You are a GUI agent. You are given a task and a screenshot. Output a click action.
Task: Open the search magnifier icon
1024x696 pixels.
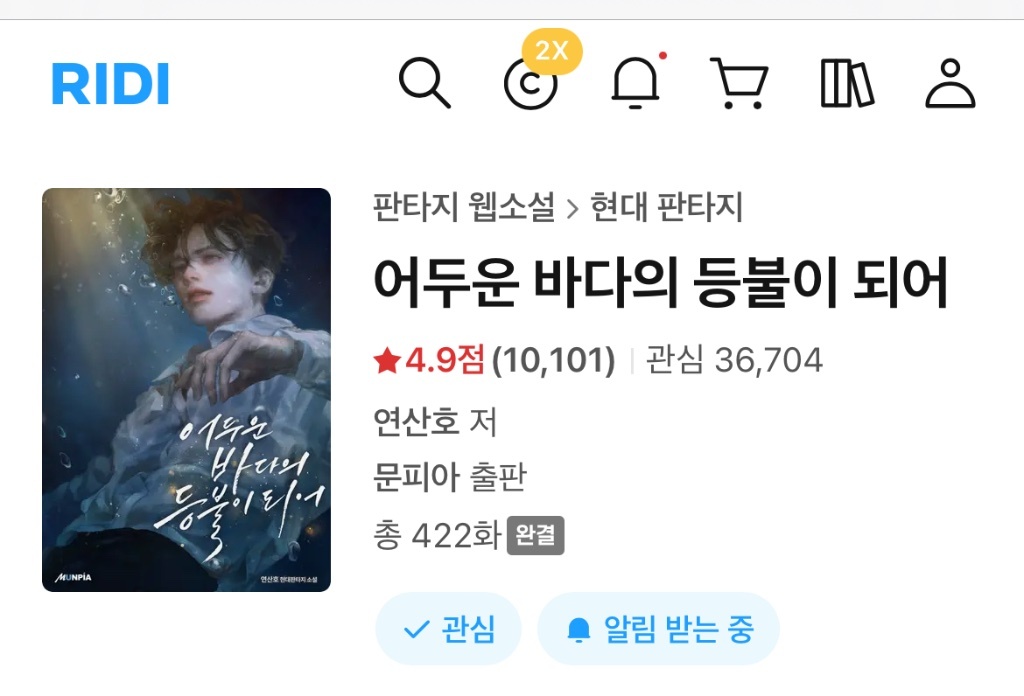point(424,83)
